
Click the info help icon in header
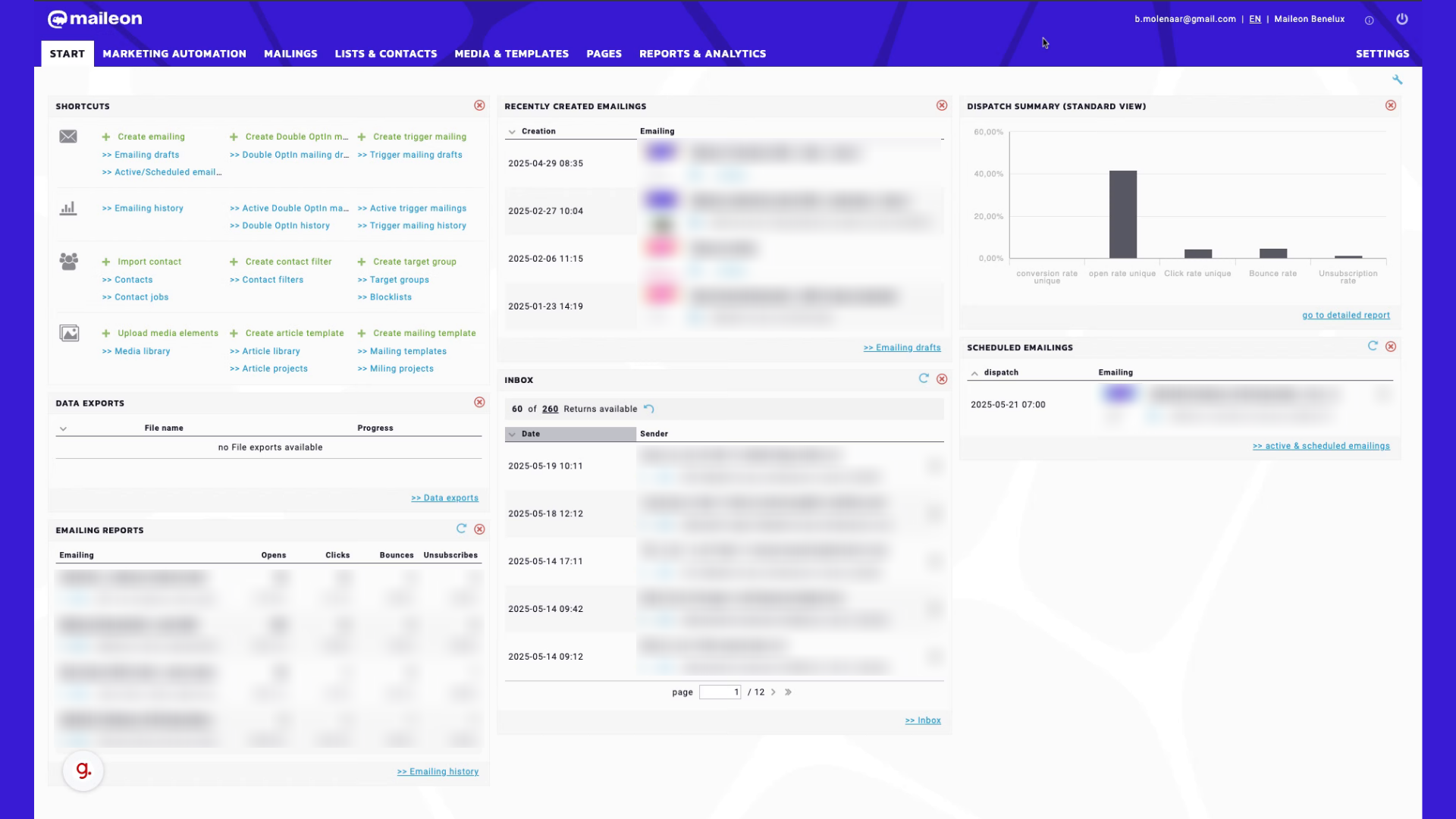[1369, 20]
